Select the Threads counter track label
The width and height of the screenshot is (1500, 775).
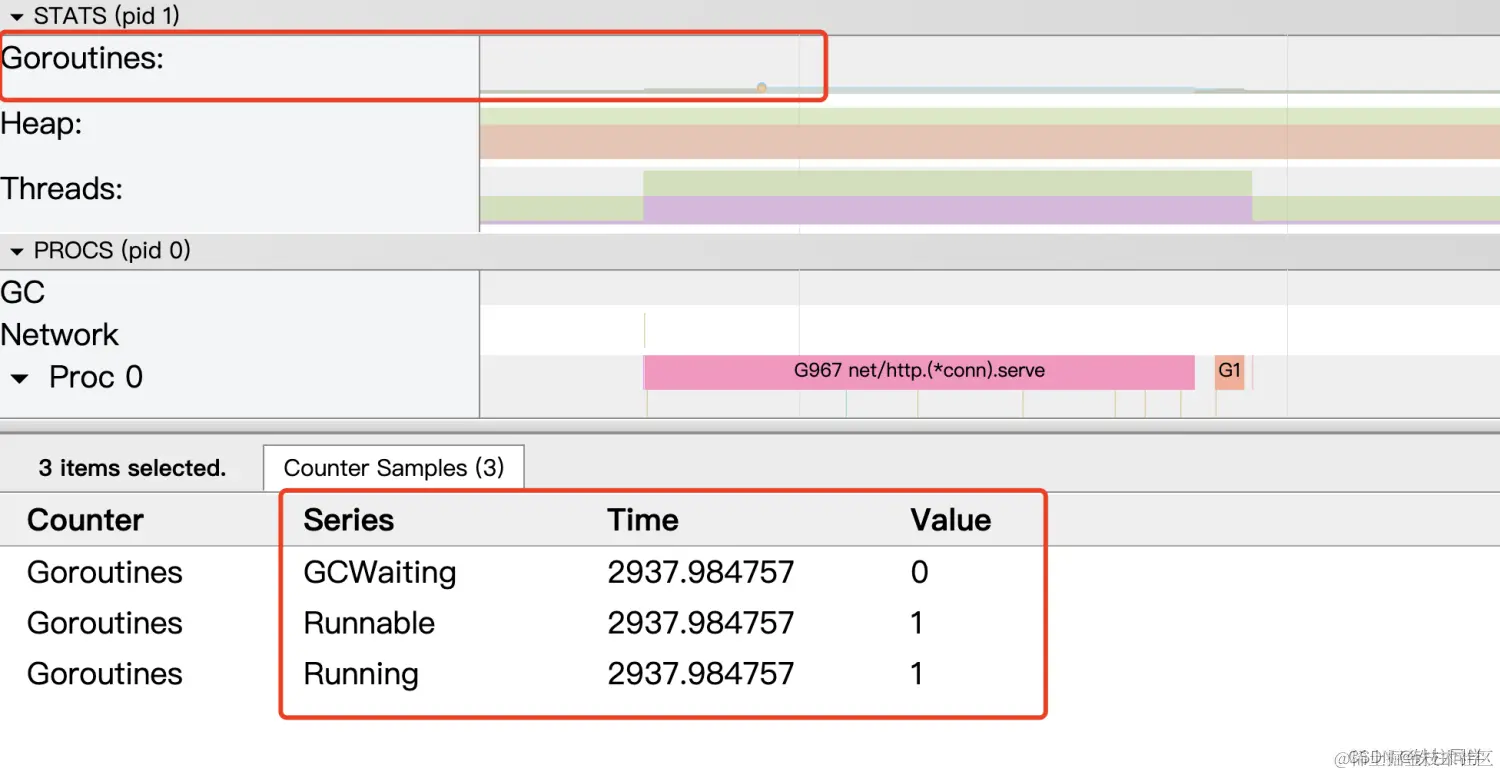tap(62, 188)
